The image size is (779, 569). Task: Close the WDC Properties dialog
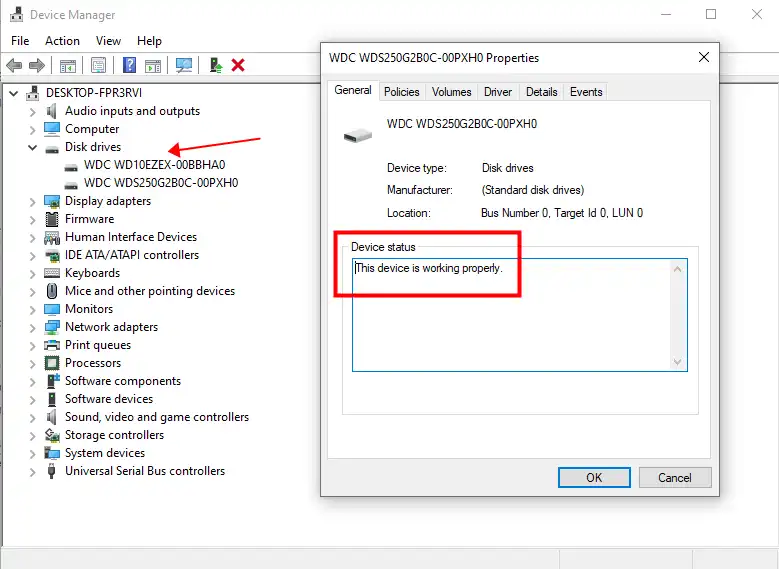[x=703, y=57]
